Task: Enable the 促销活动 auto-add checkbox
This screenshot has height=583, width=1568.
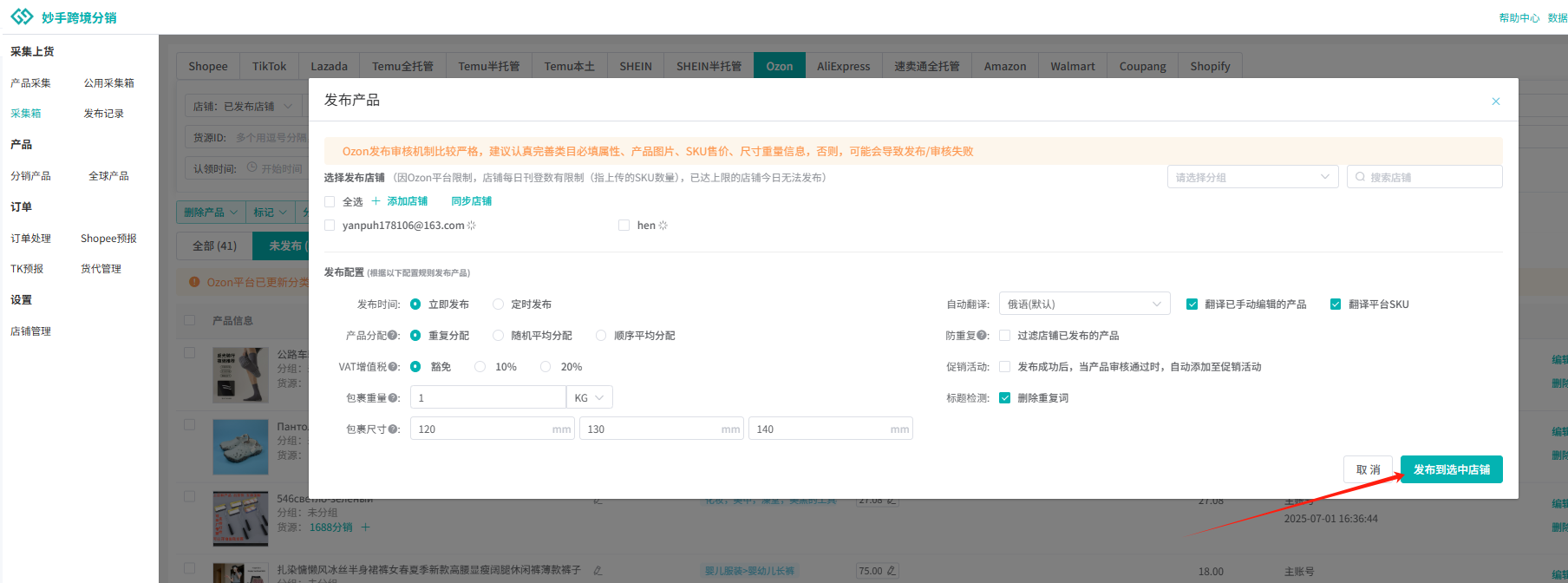Action: (x=1005, y=367)
